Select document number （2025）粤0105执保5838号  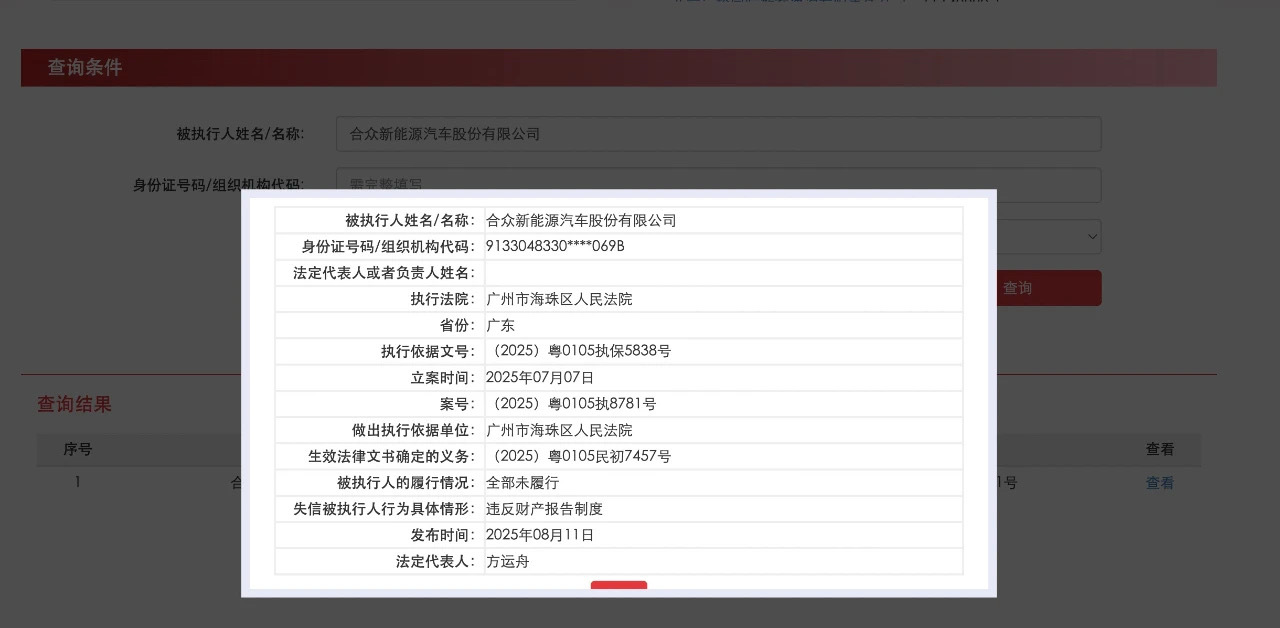tap(578, 351)
